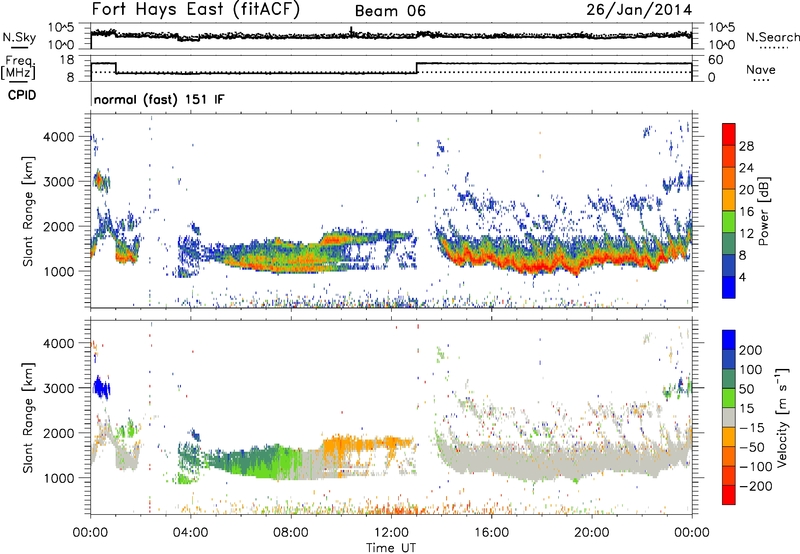
Task: Click the 'Fort Hays East (fitACF)' plot title
Action: pos(195,10)
